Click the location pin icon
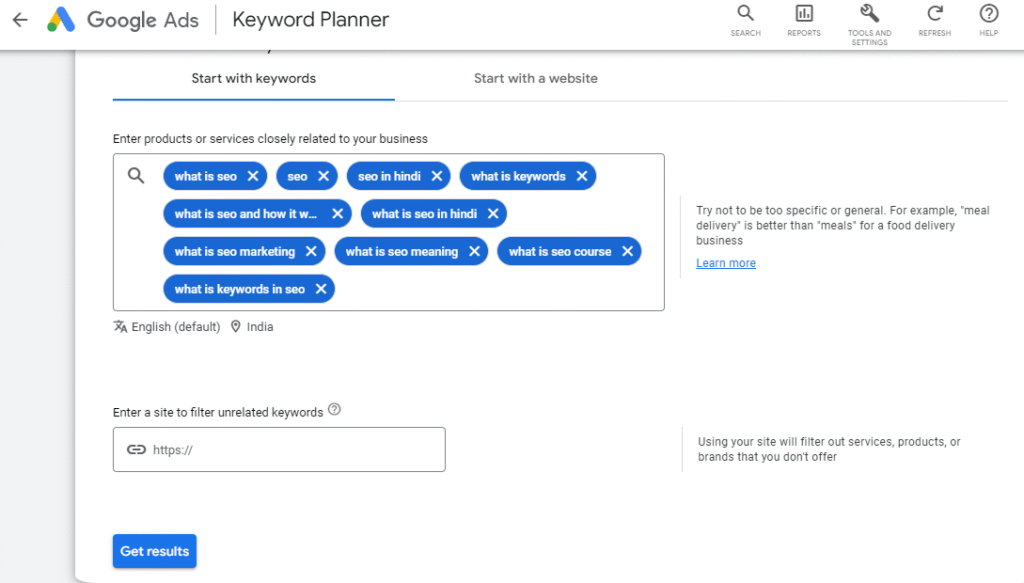This screenshot has height=583, width=1024. [236, 326]
